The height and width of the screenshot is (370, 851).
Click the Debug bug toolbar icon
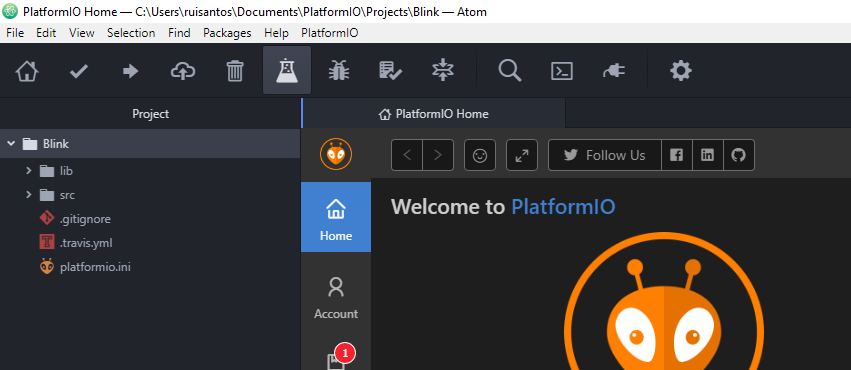[339, 71]
